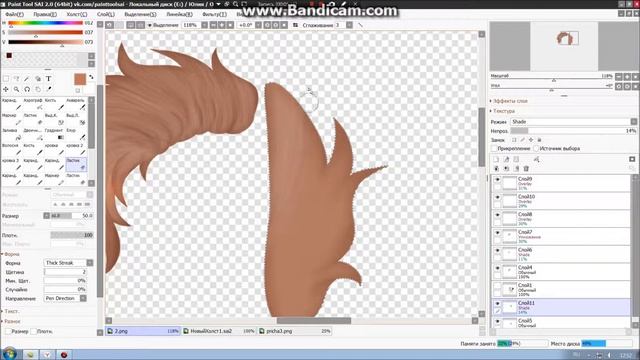Hide layer Слой10 with its eye icon

[497, 197]
